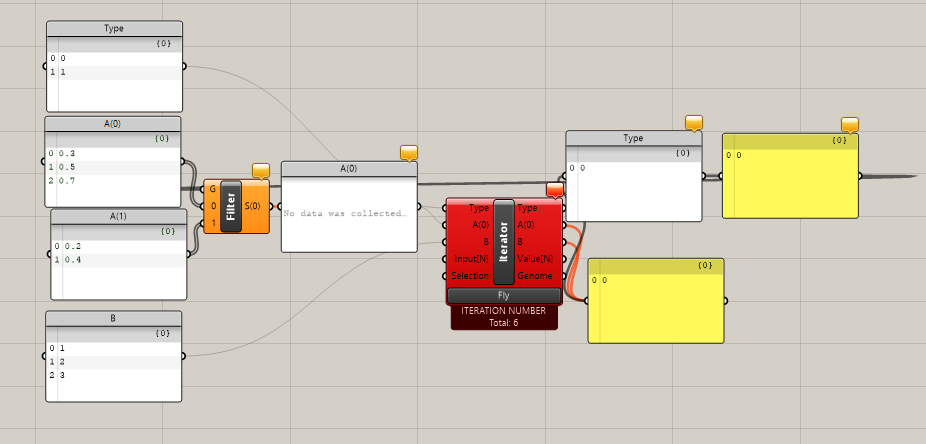The height and width of the screenshot is (444, 926).
Task: Select the Iterator component label
Action: coord(504,242)
